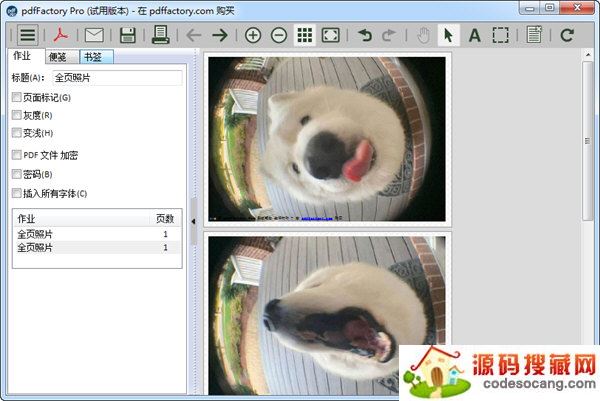Select the text tool 'A' icon

(x=474, y=35)
